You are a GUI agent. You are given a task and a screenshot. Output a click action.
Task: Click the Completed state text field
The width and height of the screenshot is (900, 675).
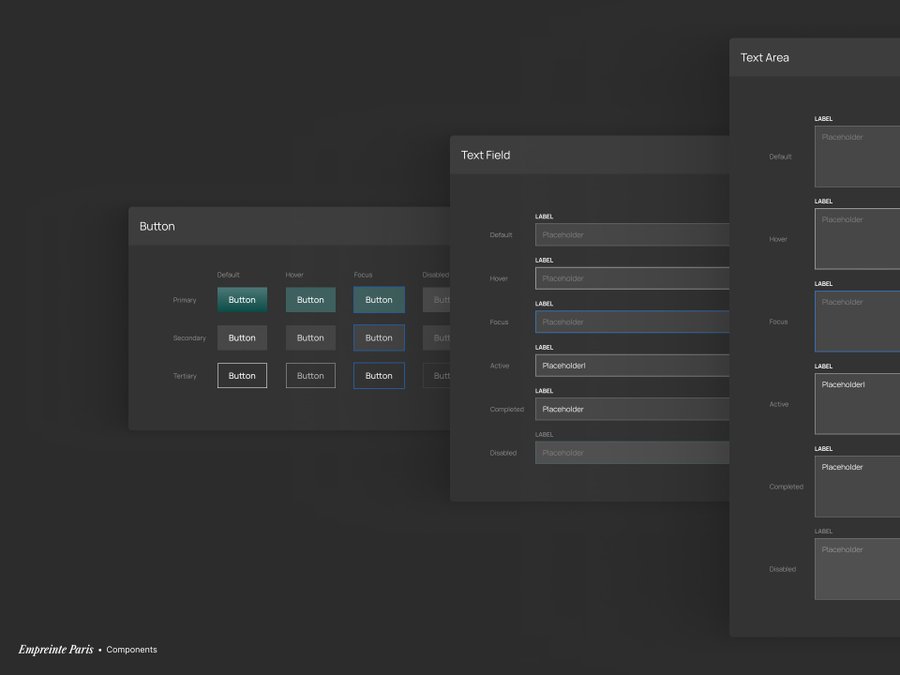click(x=632, y=409)
